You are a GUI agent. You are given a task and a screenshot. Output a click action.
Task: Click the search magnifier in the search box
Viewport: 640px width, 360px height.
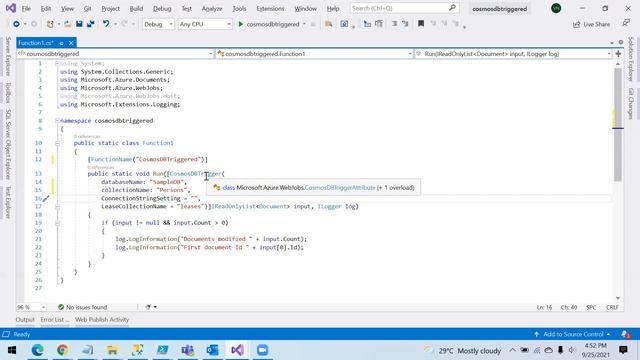[452, 8]
